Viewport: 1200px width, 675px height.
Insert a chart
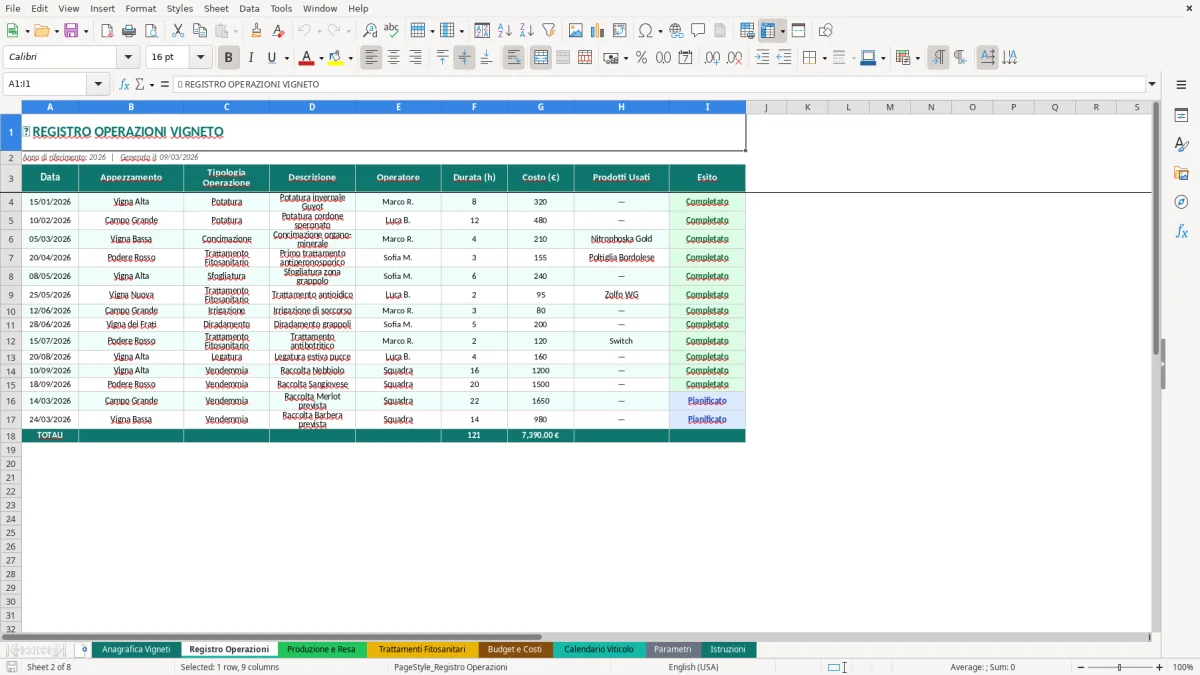[598, 31]
